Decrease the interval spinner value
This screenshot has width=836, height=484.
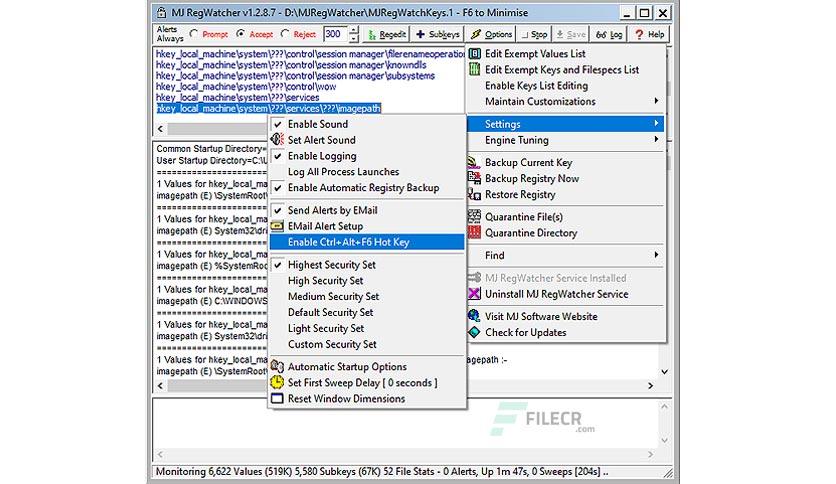354,38
